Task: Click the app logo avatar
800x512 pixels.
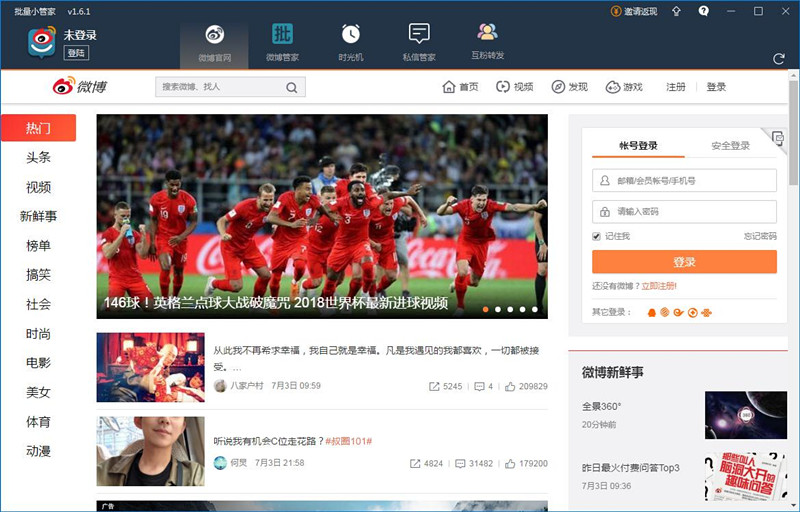Action: (42, 42)
